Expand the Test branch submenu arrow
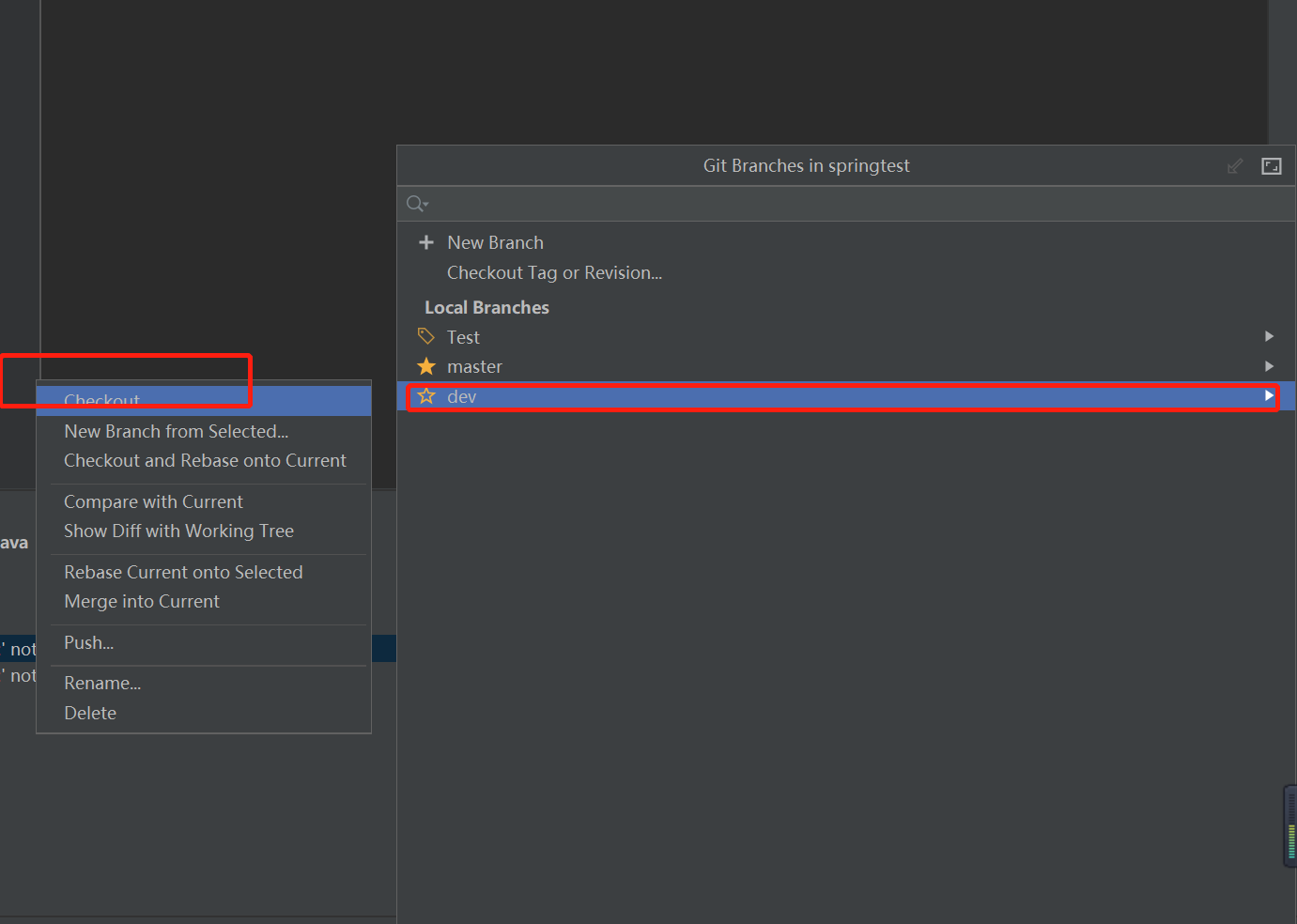1297x924 pixels. 1269,336
